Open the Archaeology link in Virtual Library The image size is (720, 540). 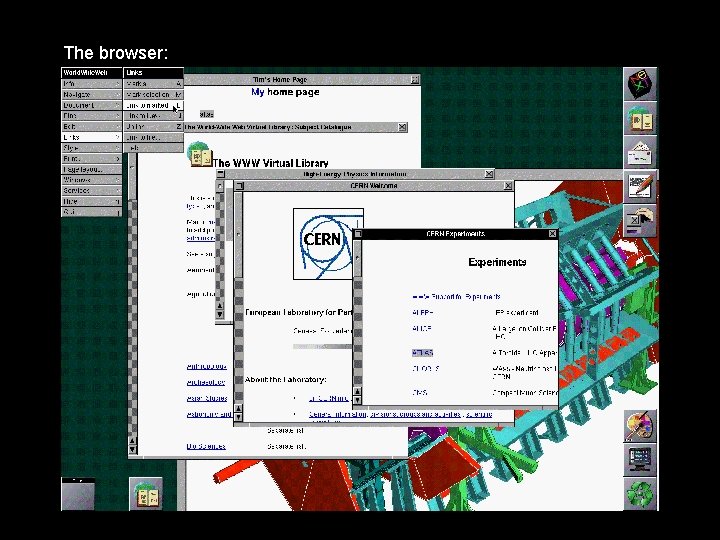(206, 382)
